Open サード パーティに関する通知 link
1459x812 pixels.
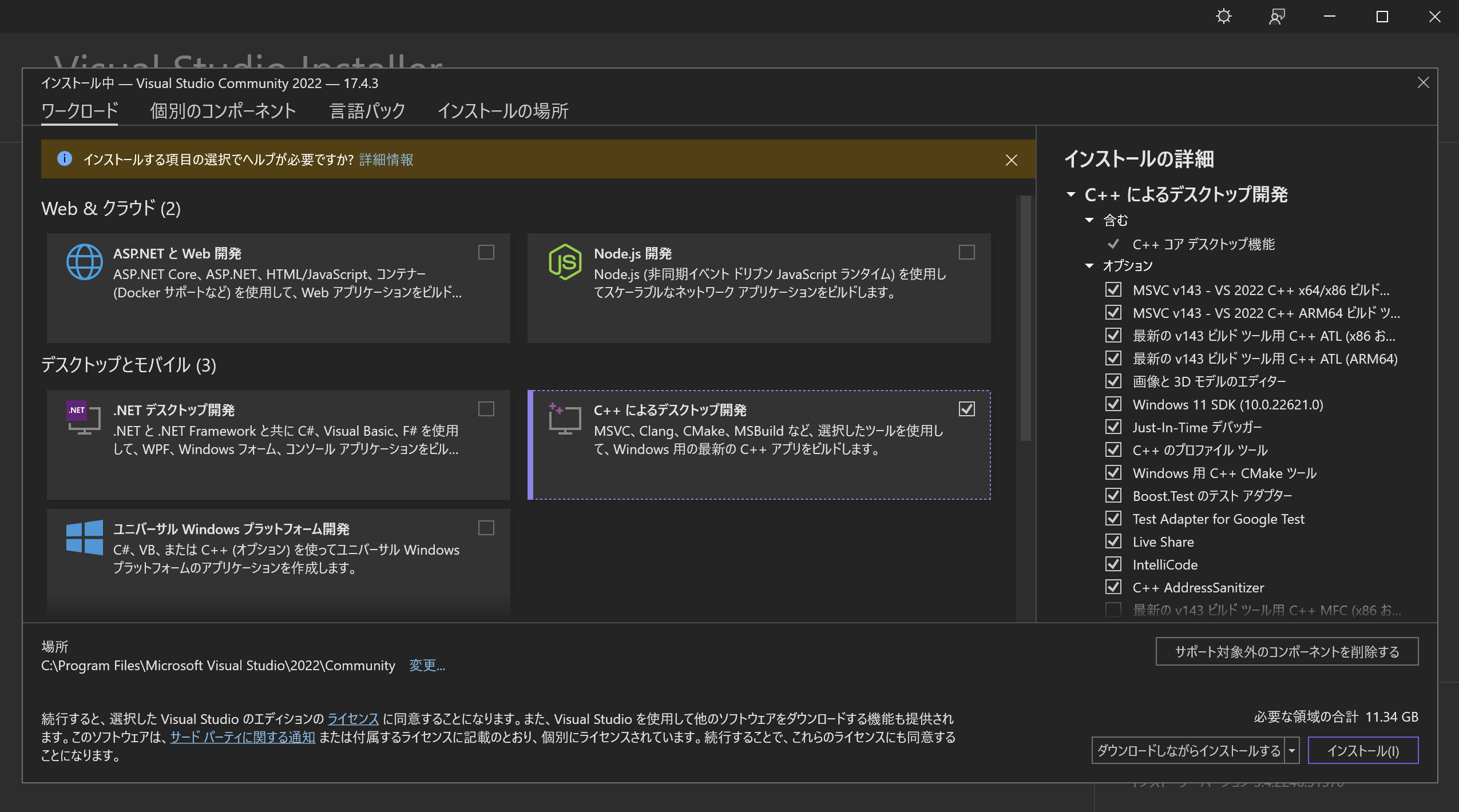click(243, 737)
